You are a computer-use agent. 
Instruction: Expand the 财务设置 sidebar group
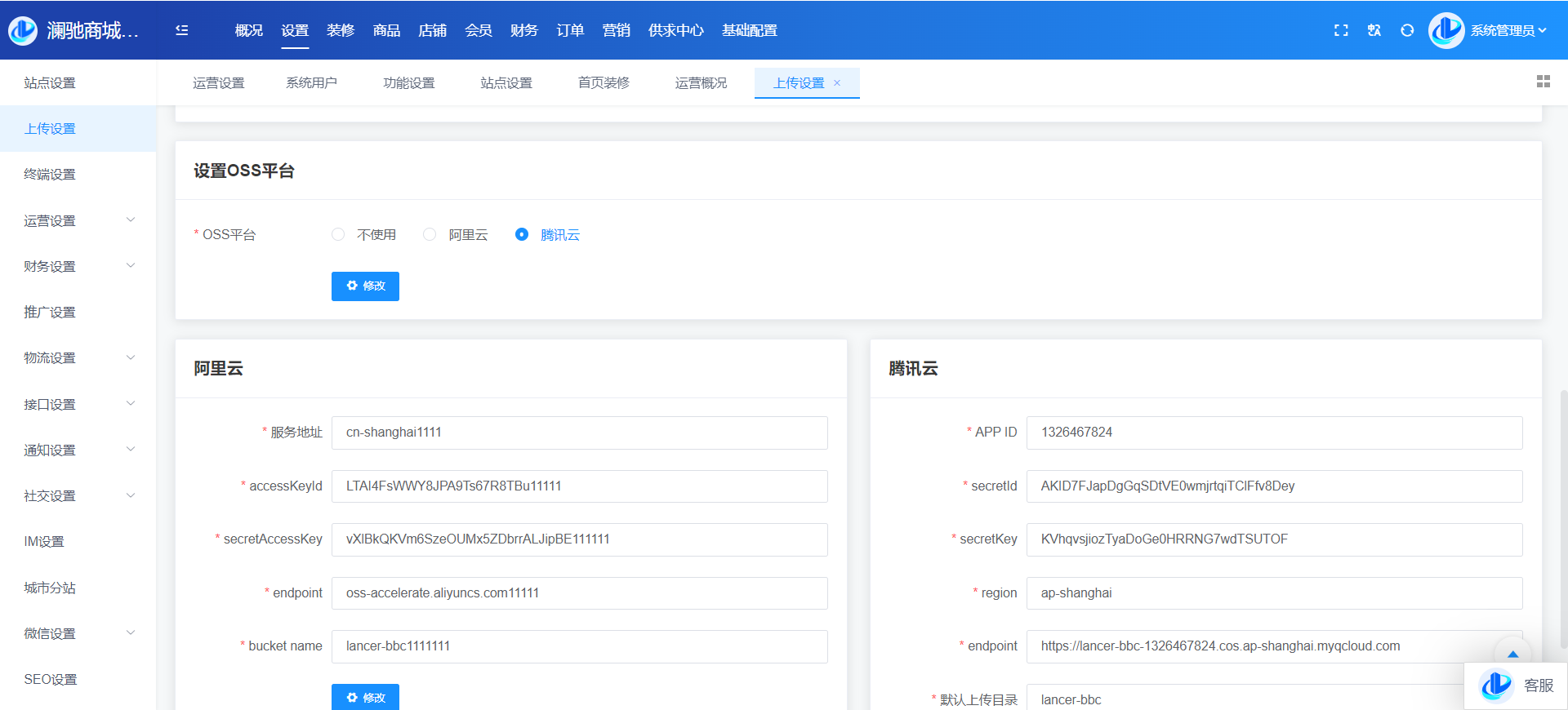(x=78, y=266)
